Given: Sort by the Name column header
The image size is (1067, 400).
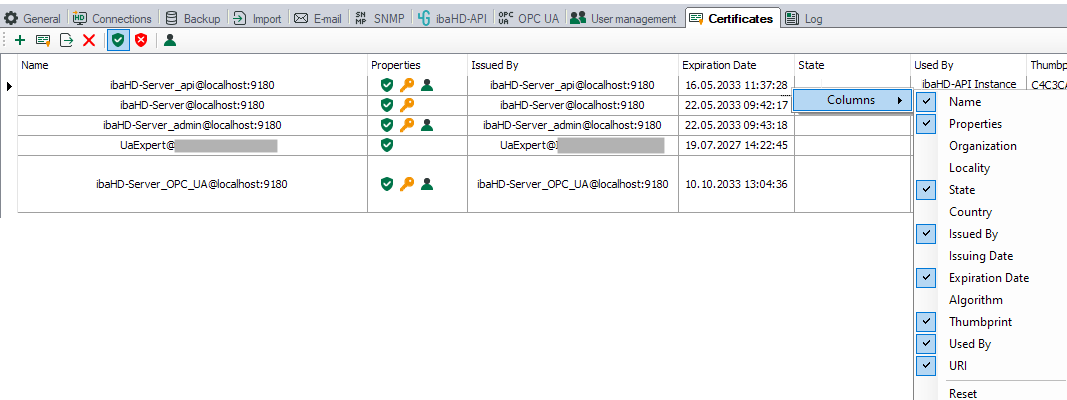Looking at the screenshot, I should coord(193,65).
